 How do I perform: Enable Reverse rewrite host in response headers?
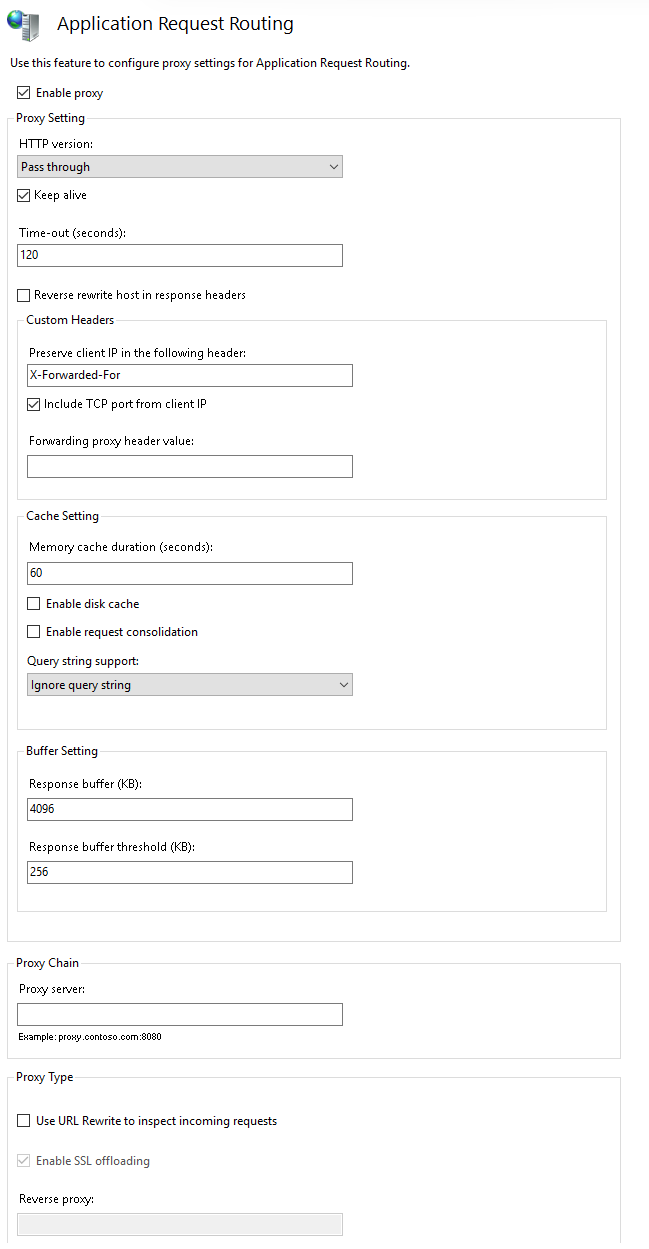25,295
